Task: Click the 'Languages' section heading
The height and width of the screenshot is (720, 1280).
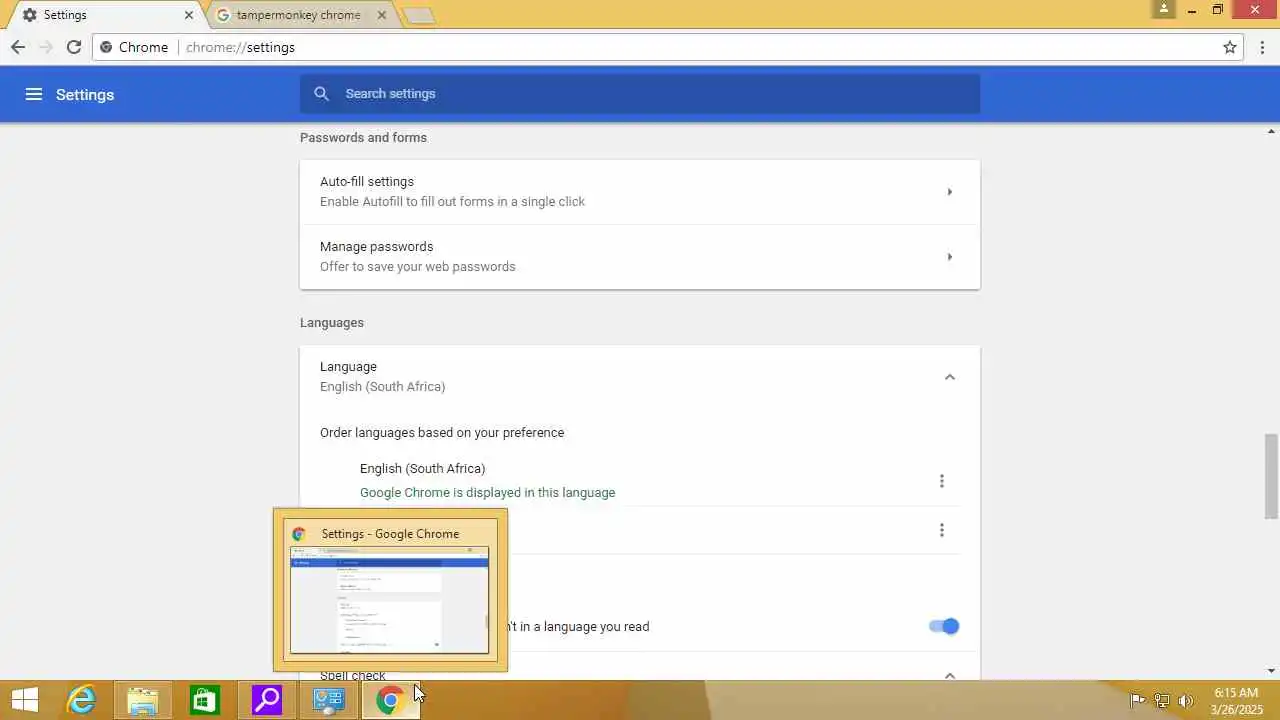Action: point(332,322)
